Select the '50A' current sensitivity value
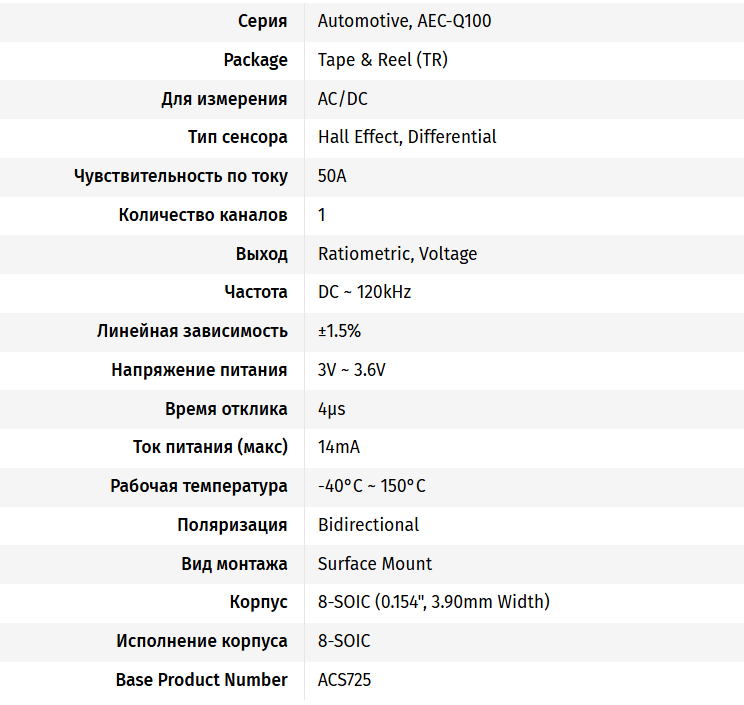744x705 pixels. point(332,176)
